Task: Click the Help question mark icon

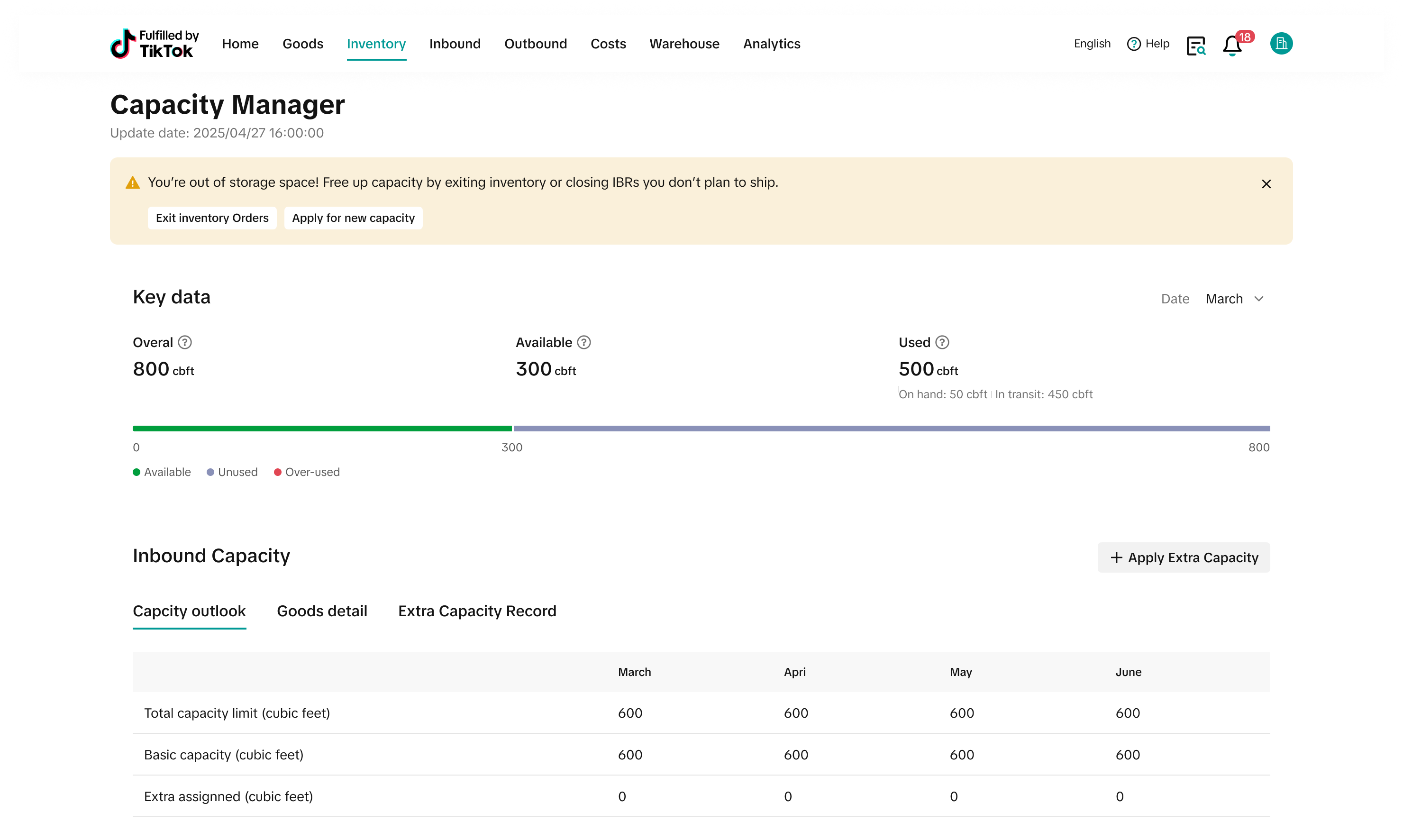Action: tap(1134, 44)
